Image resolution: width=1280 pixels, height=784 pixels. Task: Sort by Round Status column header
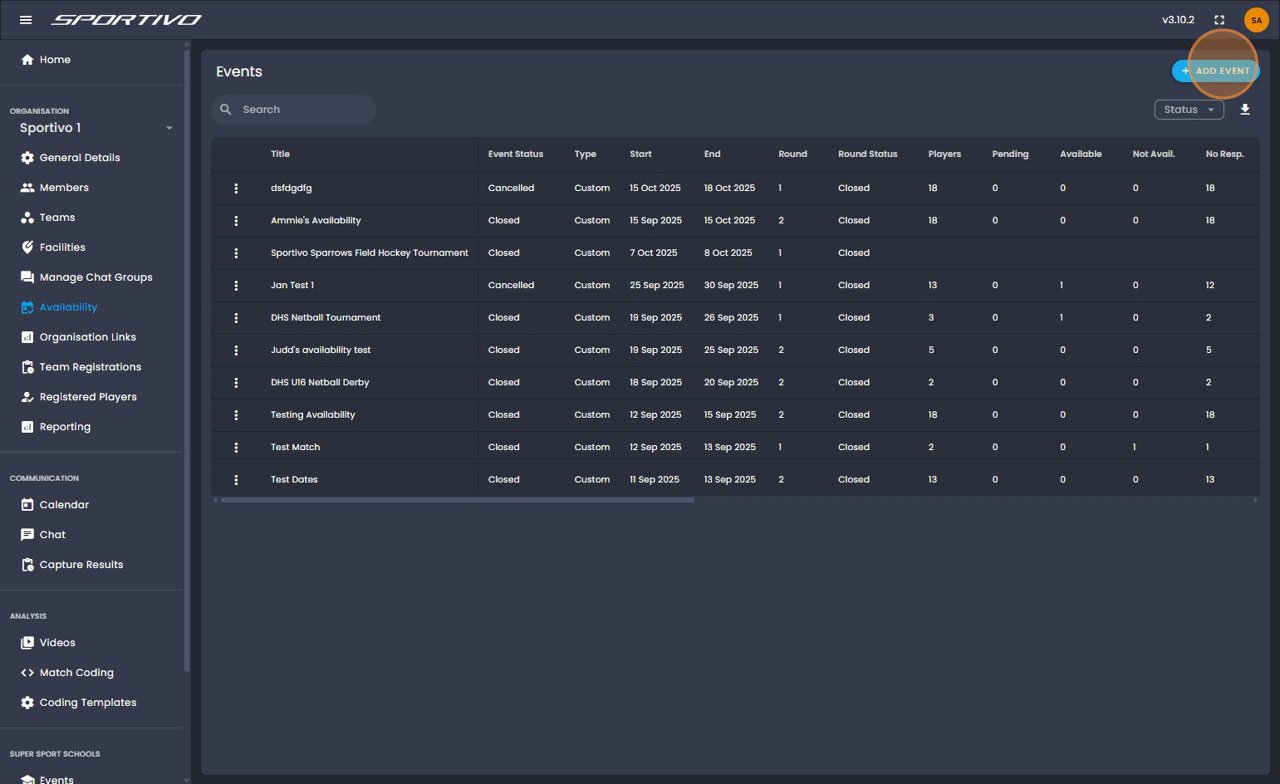[x=867, y=155]
